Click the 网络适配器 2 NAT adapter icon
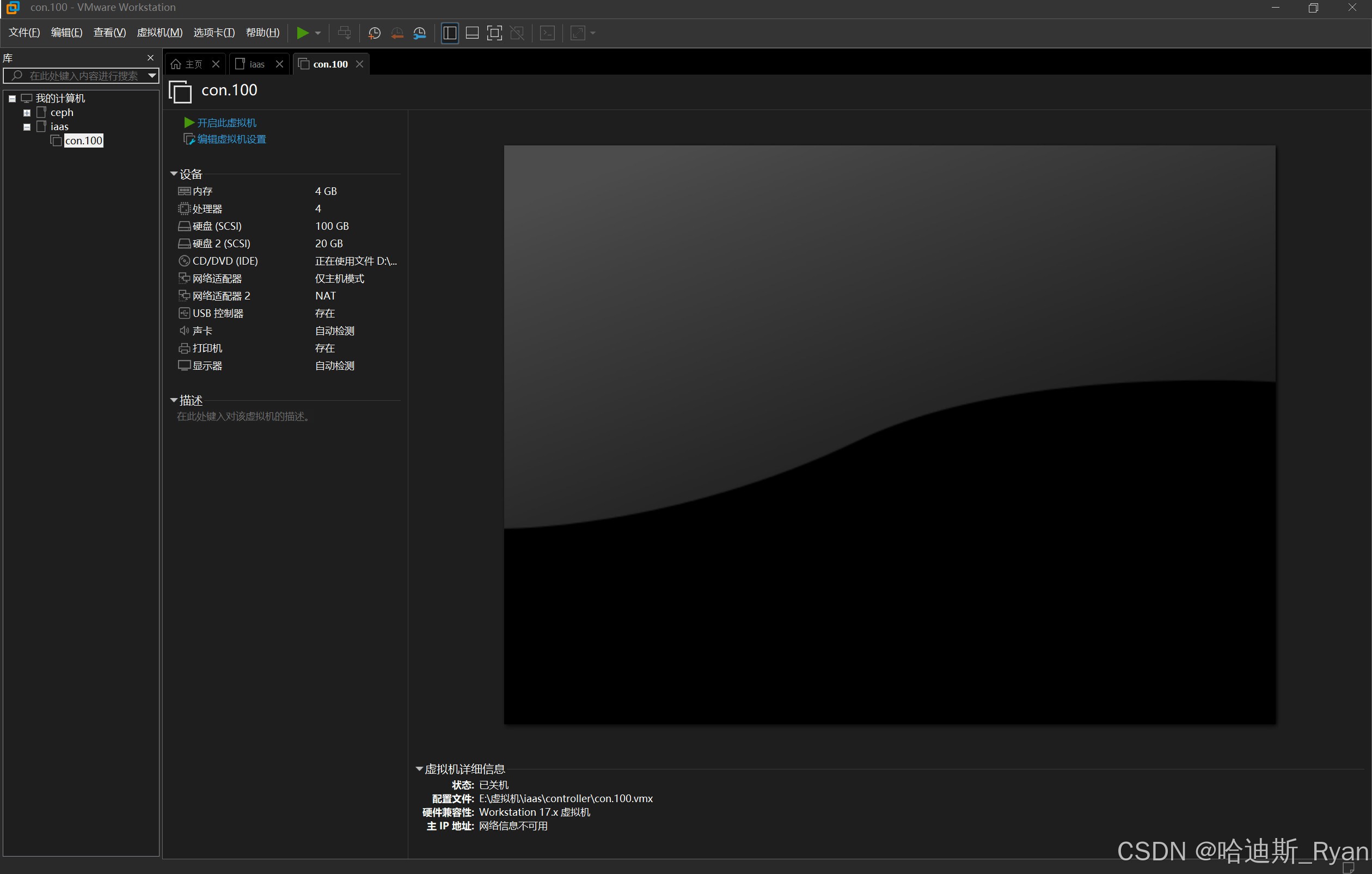Image resolution: width=1372 pixels, height=874 pixels. pyautogui.click(x=184, y=296)
